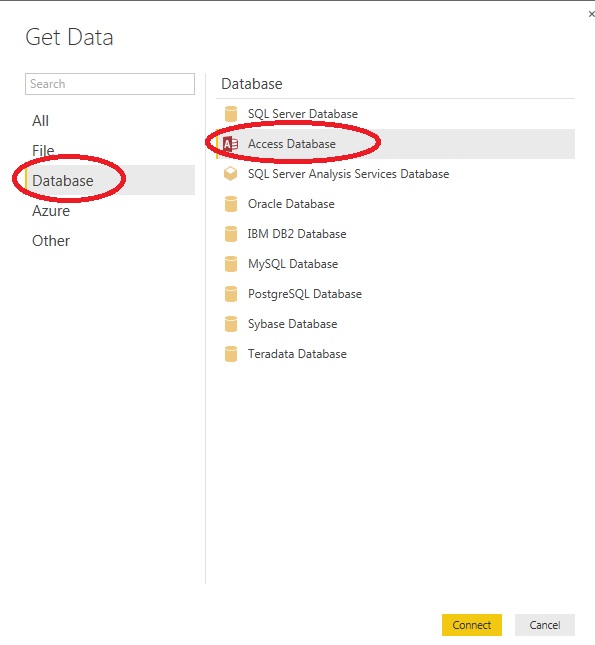595x645 pixels.
Task: Close the Get Data dialog
Action: point(591,14)
